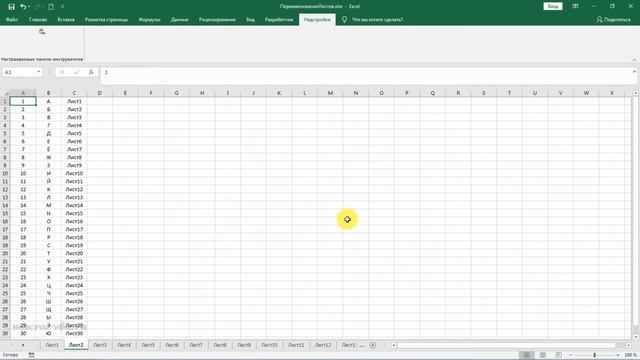Open the Файл tab
Screen dimensions: 640x360
[x=12, y=20]
